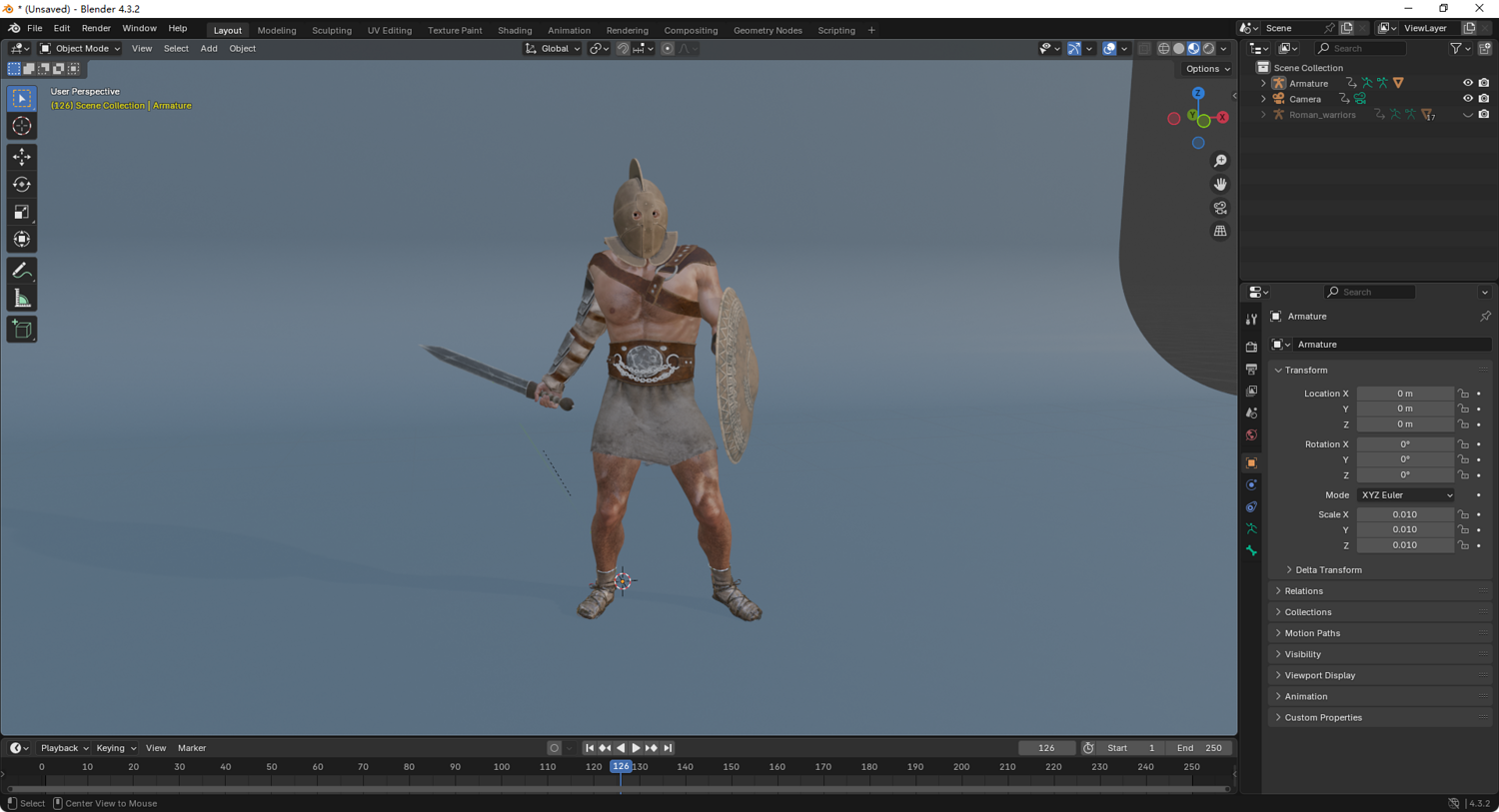Click the outliner search field
The image size is (1499, 812).
point(1360,49)
